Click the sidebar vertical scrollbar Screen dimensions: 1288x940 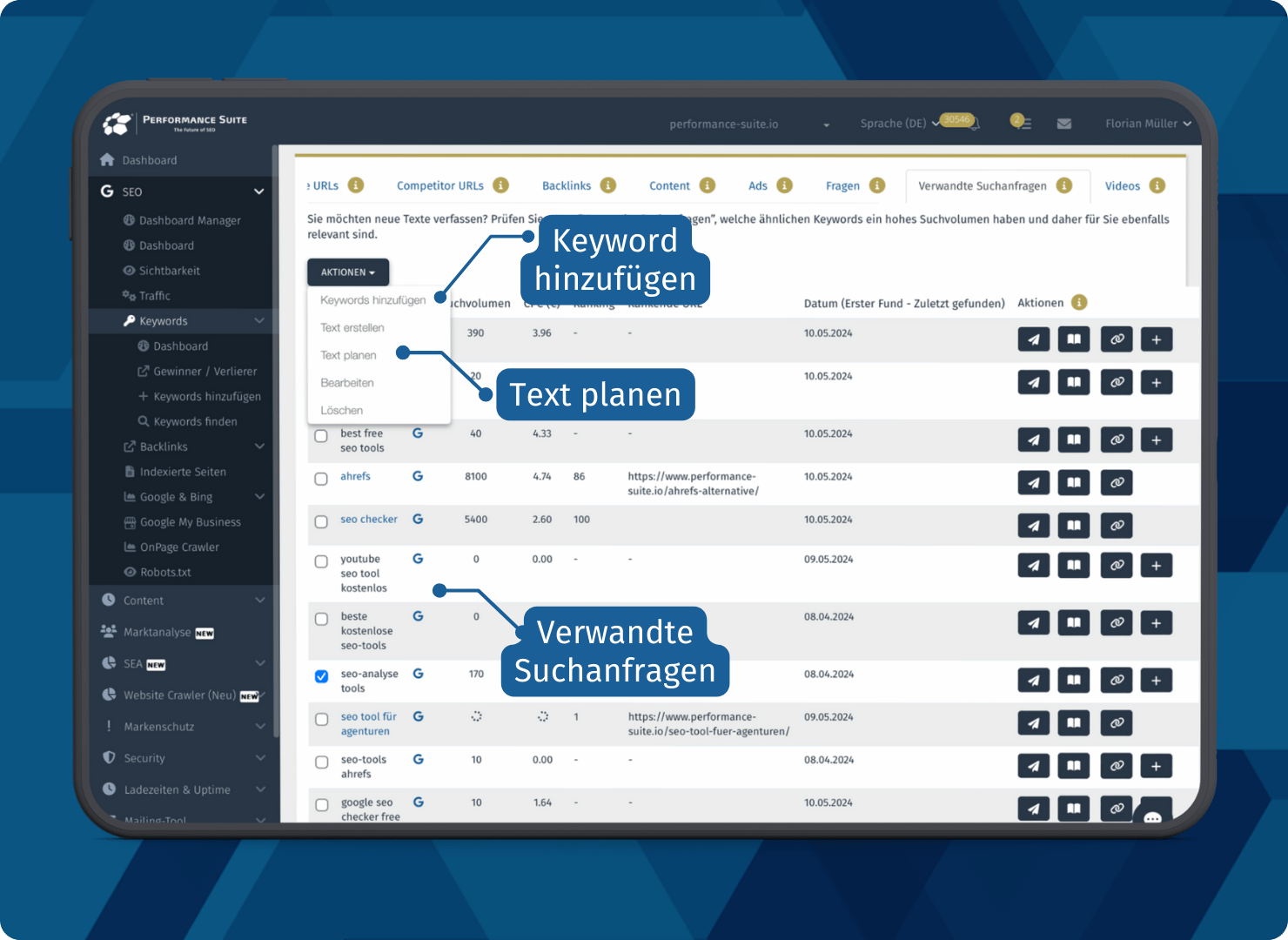[x=276, y=435]
